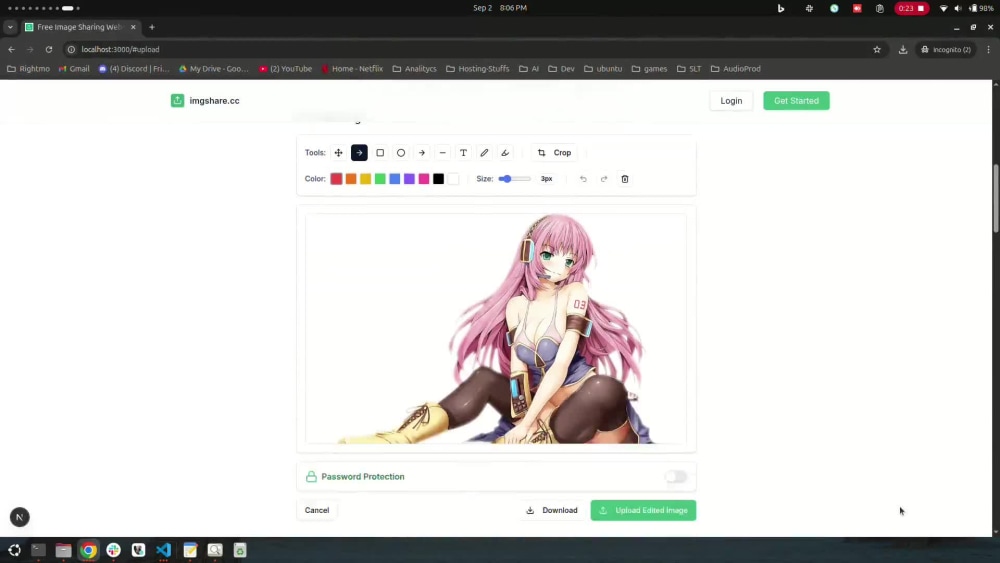Open the Files manager in the dock

(63, 550)
